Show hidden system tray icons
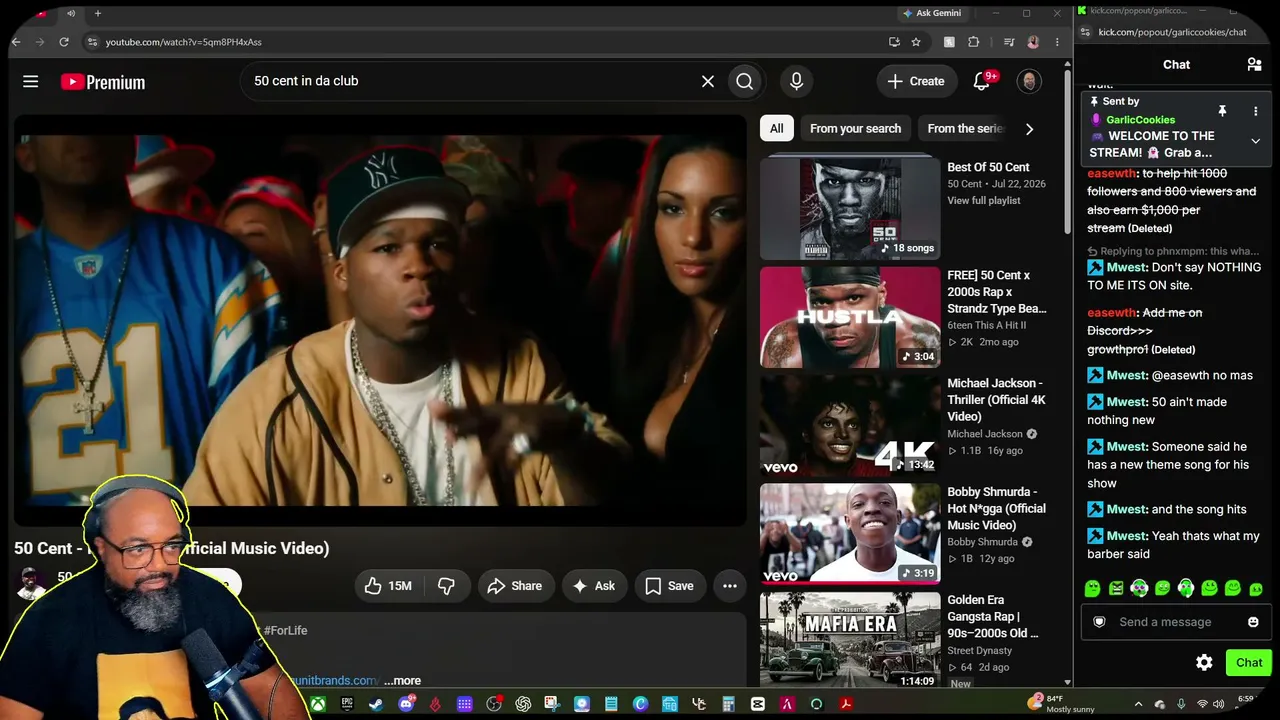This screenshot has height=720, width=1280. [1138, 704]
